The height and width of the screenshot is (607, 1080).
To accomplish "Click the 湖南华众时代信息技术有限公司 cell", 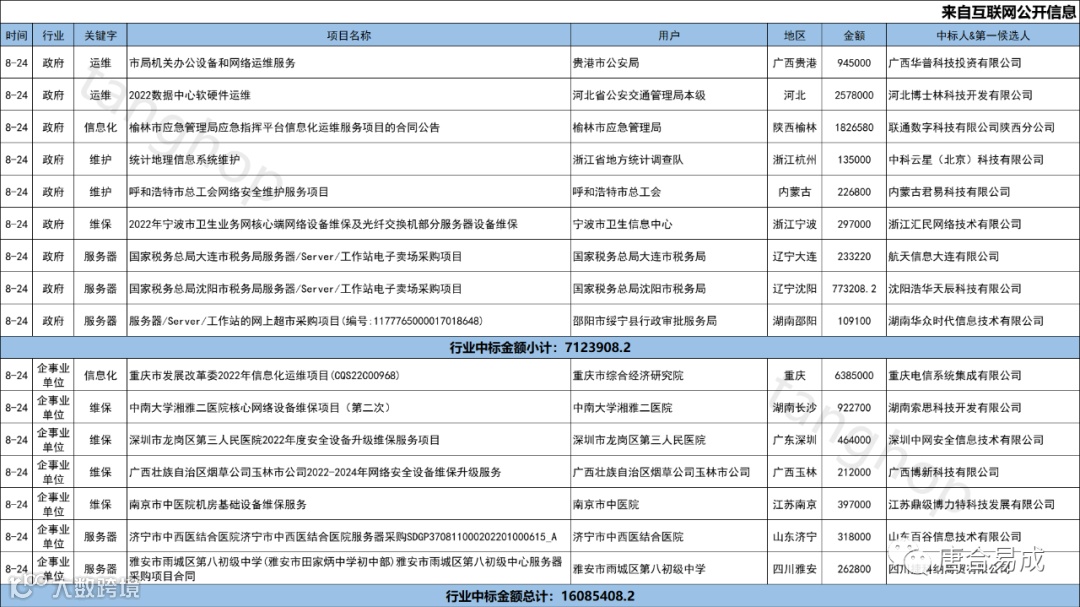I will click(983, 321).
